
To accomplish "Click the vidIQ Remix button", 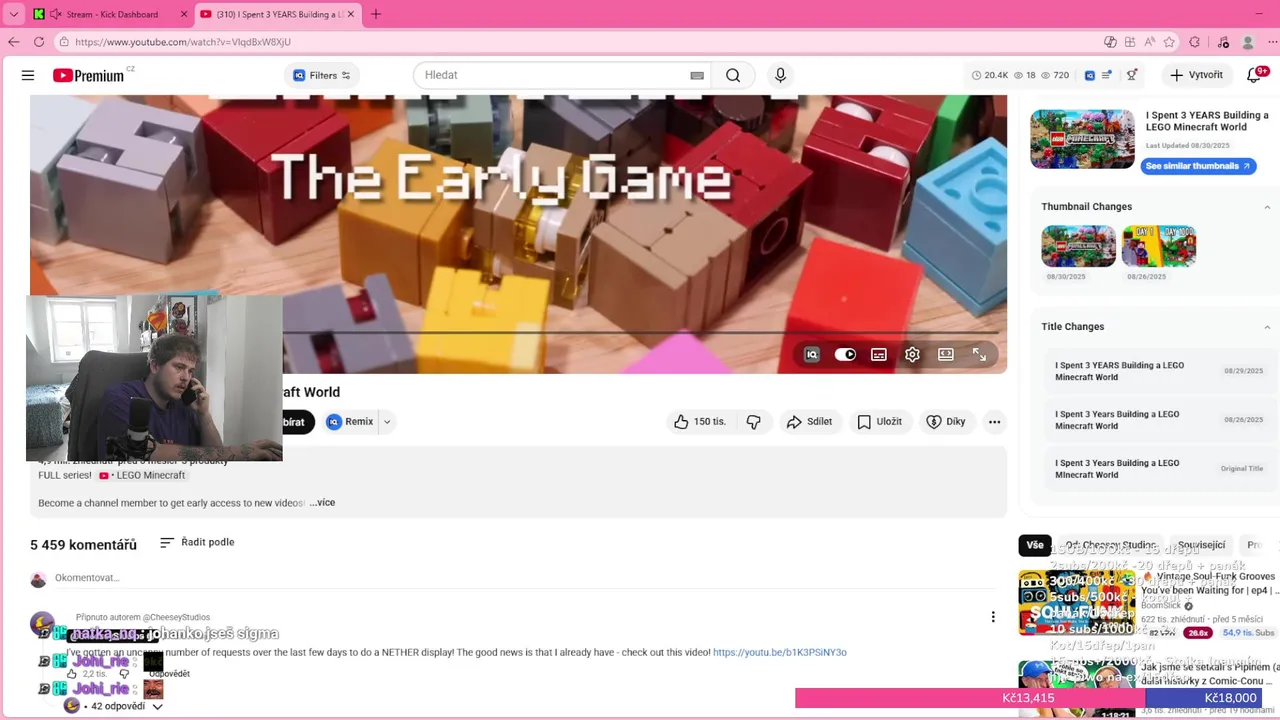I will [x=350, y=422].
